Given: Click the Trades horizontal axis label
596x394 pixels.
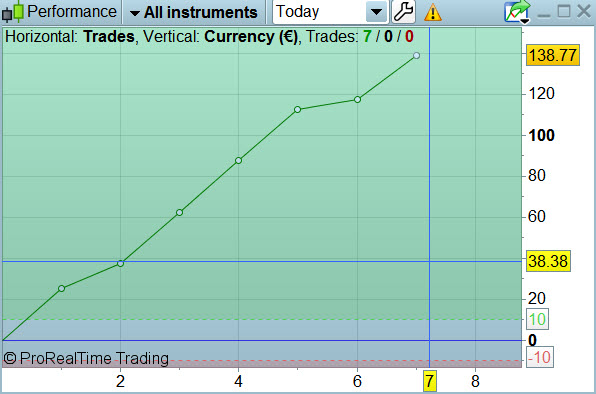Looking at the screenshot, I should [x=109, y=36].
